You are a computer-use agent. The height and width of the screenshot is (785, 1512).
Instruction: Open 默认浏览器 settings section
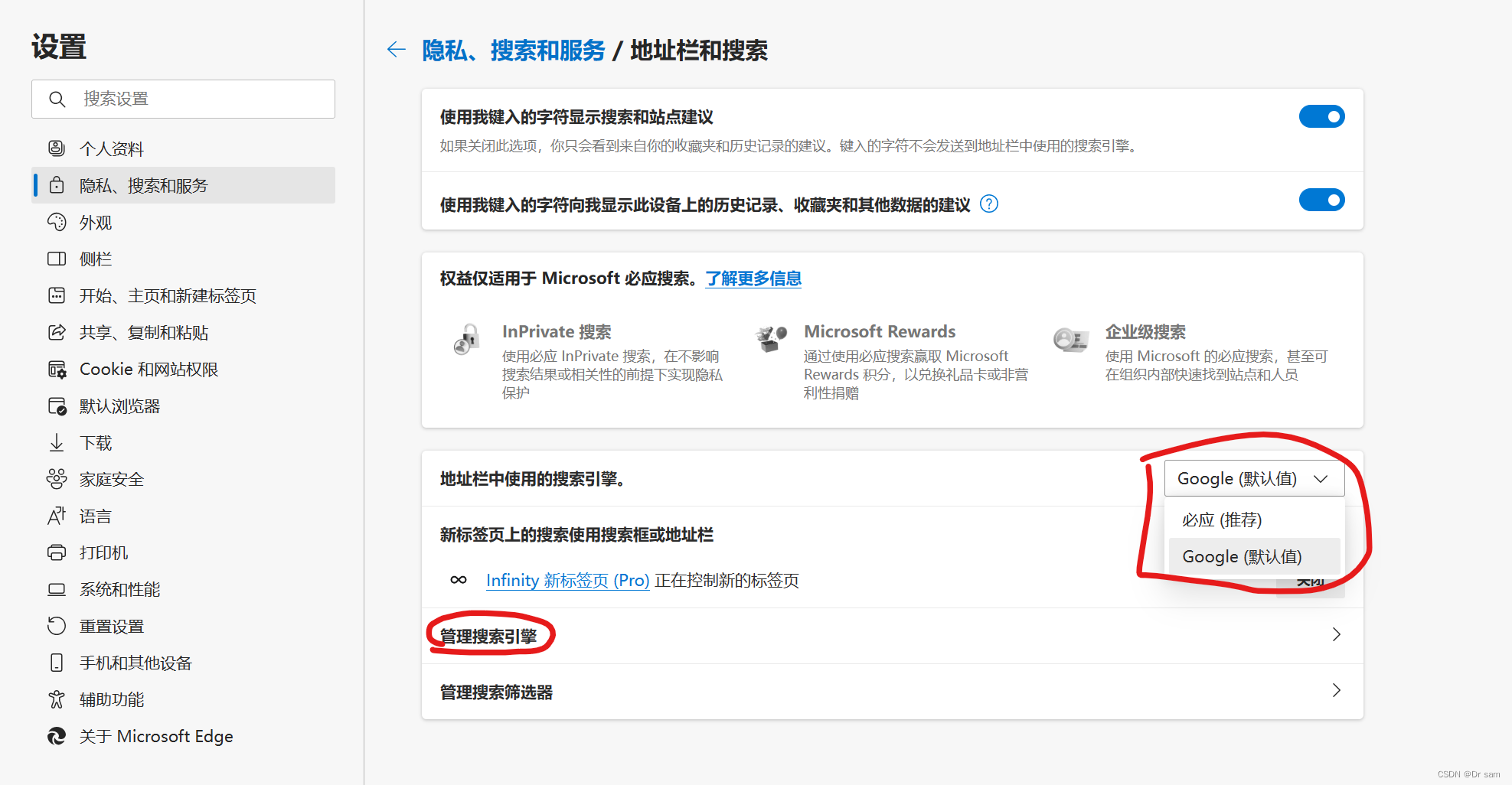184,406
